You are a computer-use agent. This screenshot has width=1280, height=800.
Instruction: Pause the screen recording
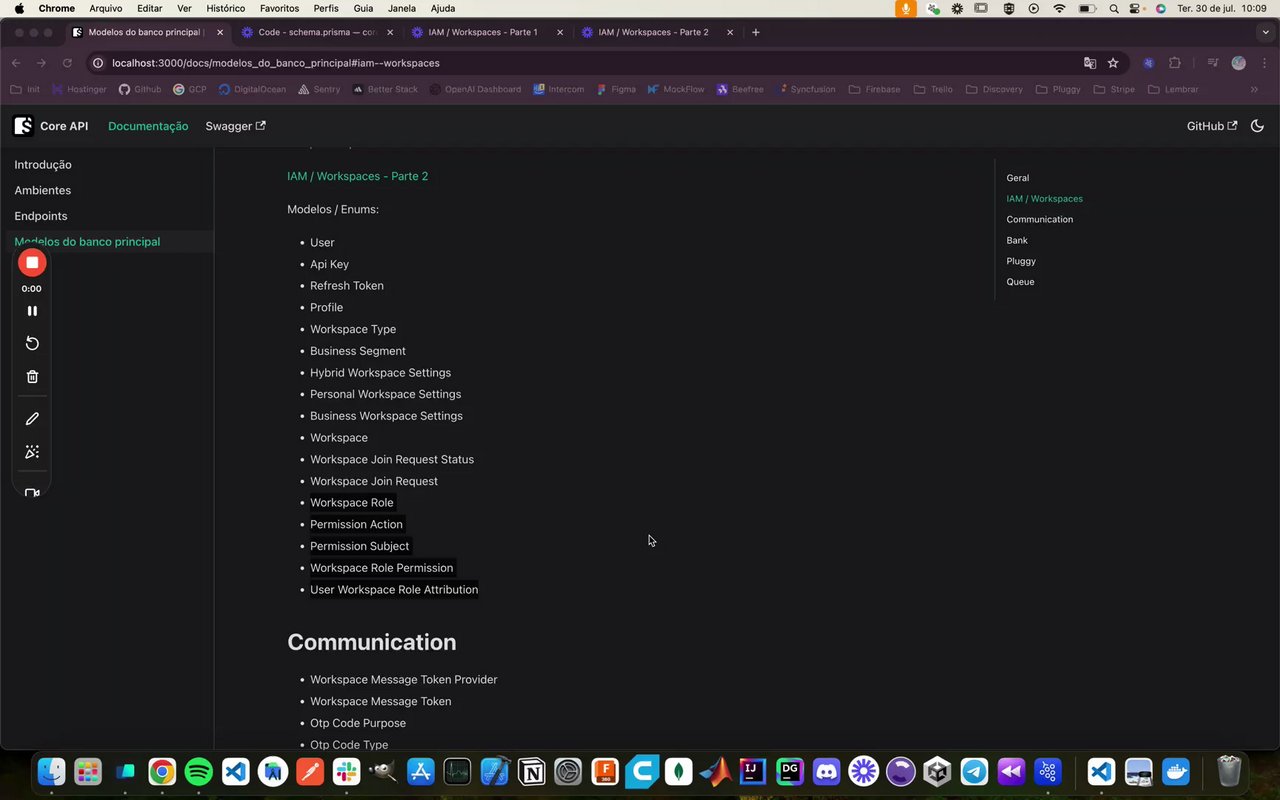(x=32, y=311)
